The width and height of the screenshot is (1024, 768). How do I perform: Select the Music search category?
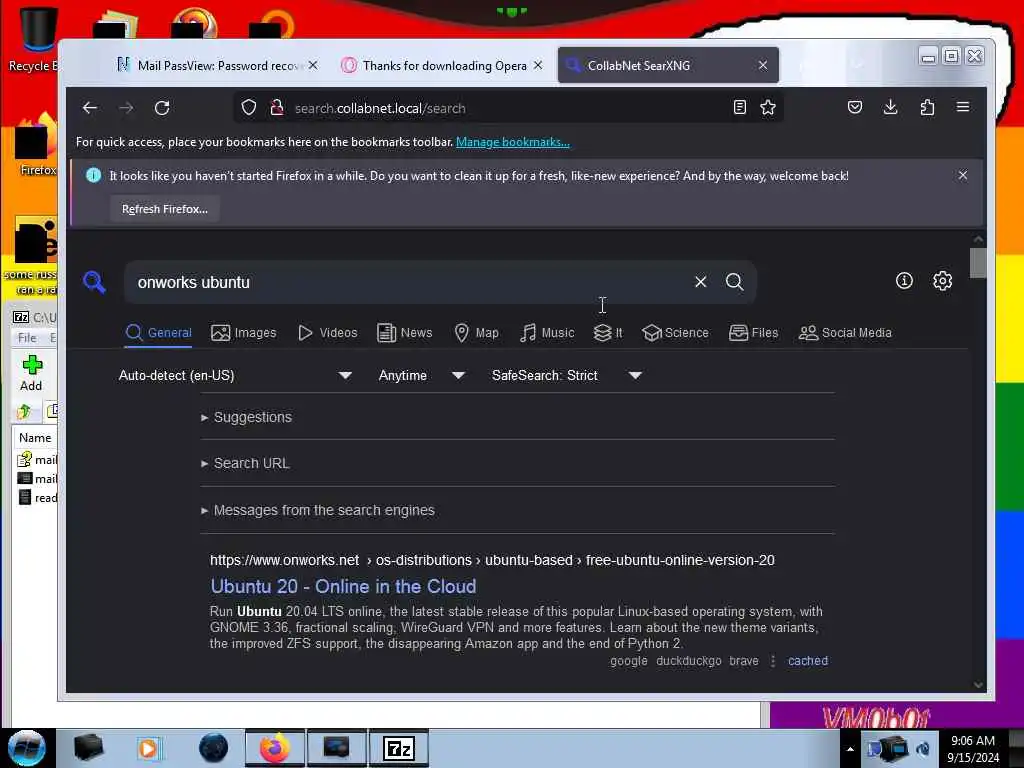click(547, 332)
